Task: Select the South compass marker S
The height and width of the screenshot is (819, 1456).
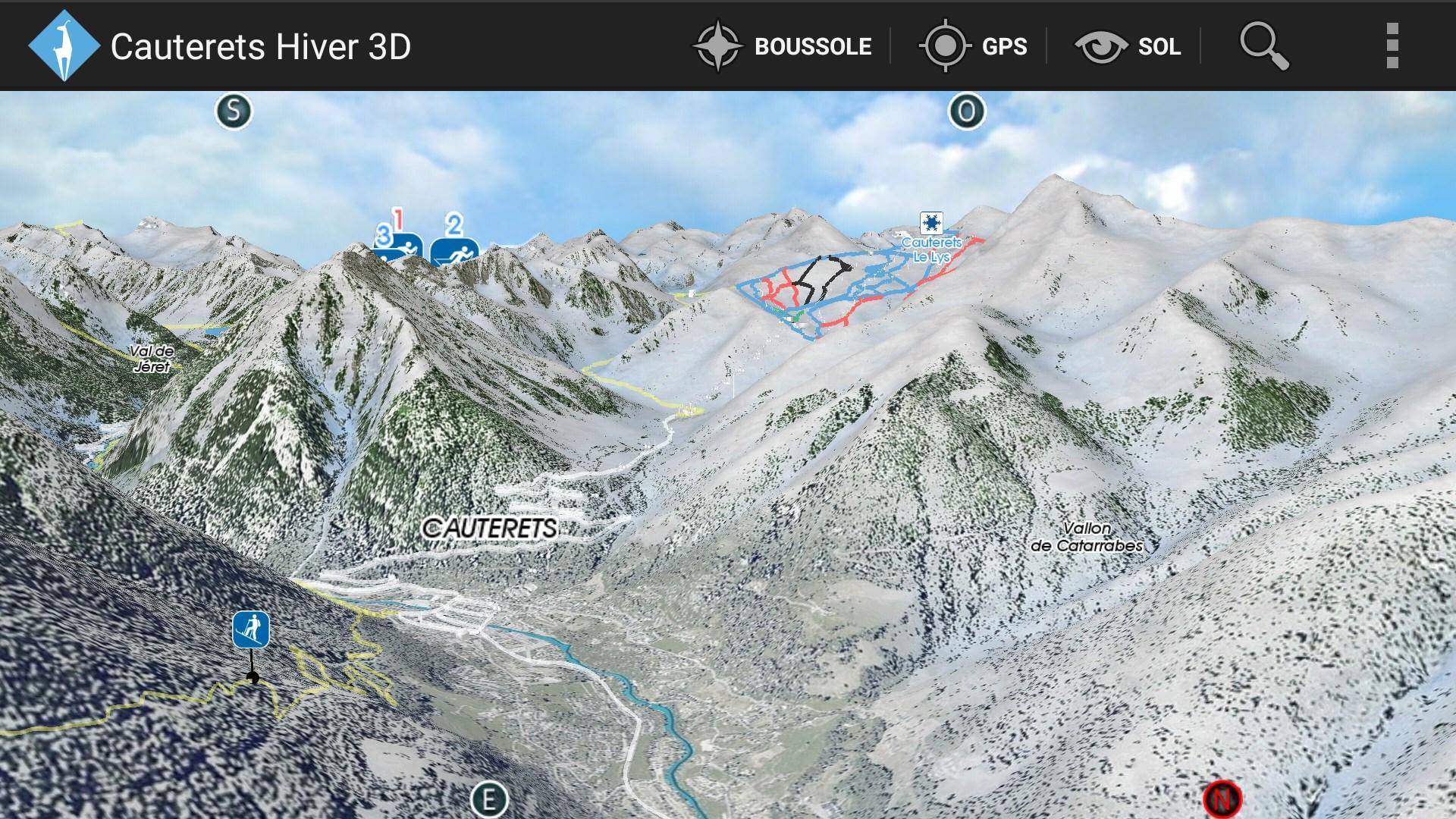Action: 233,111
